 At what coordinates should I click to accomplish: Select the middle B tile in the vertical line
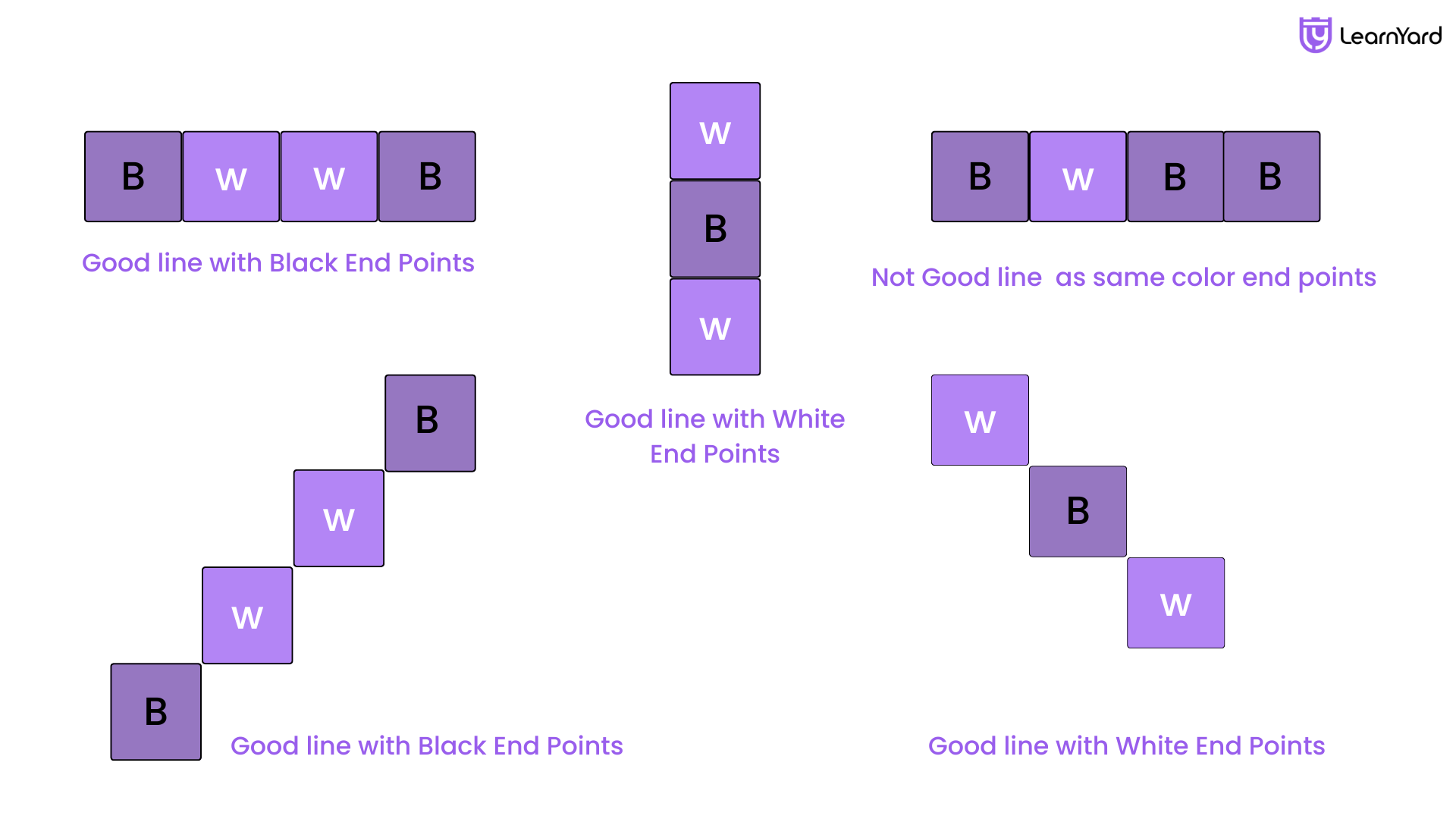[x=715, y=229]
